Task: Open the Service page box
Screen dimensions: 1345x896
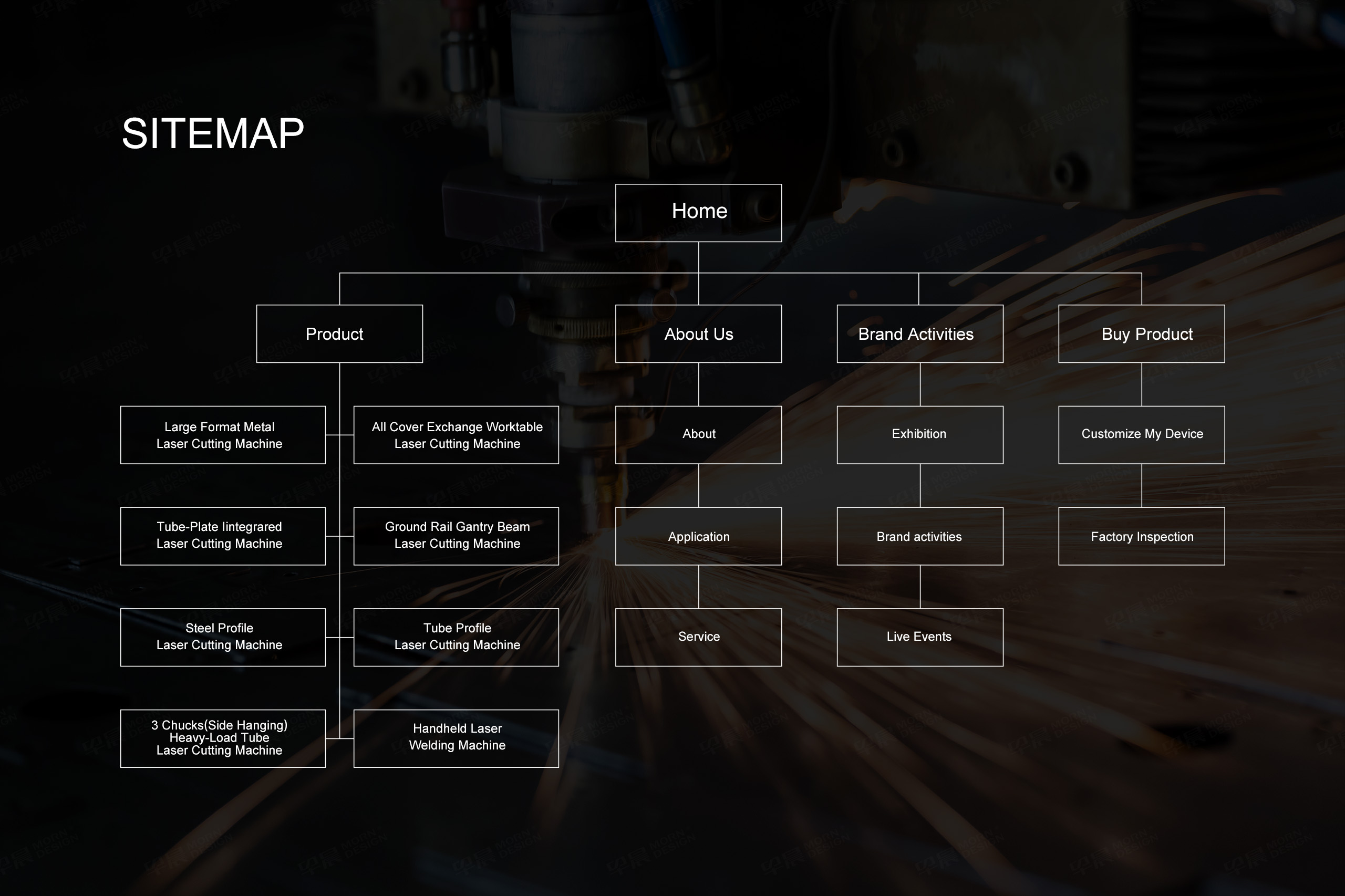Action: click(x=698, y=637)
